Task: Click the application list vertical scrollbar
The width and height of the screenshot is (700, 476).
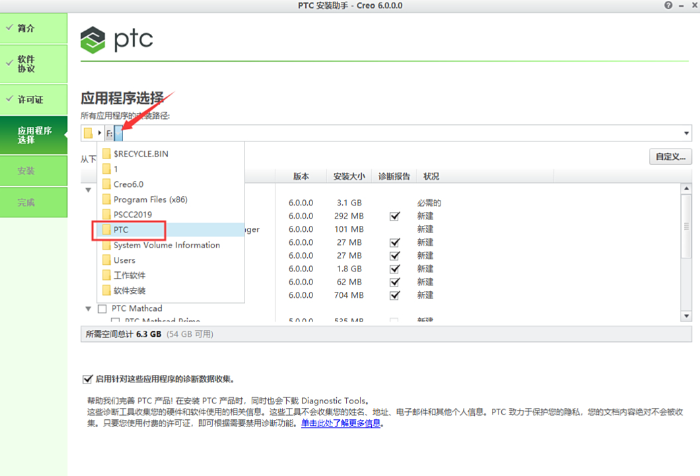Action: pyautogui.click(x=687, y=250)
